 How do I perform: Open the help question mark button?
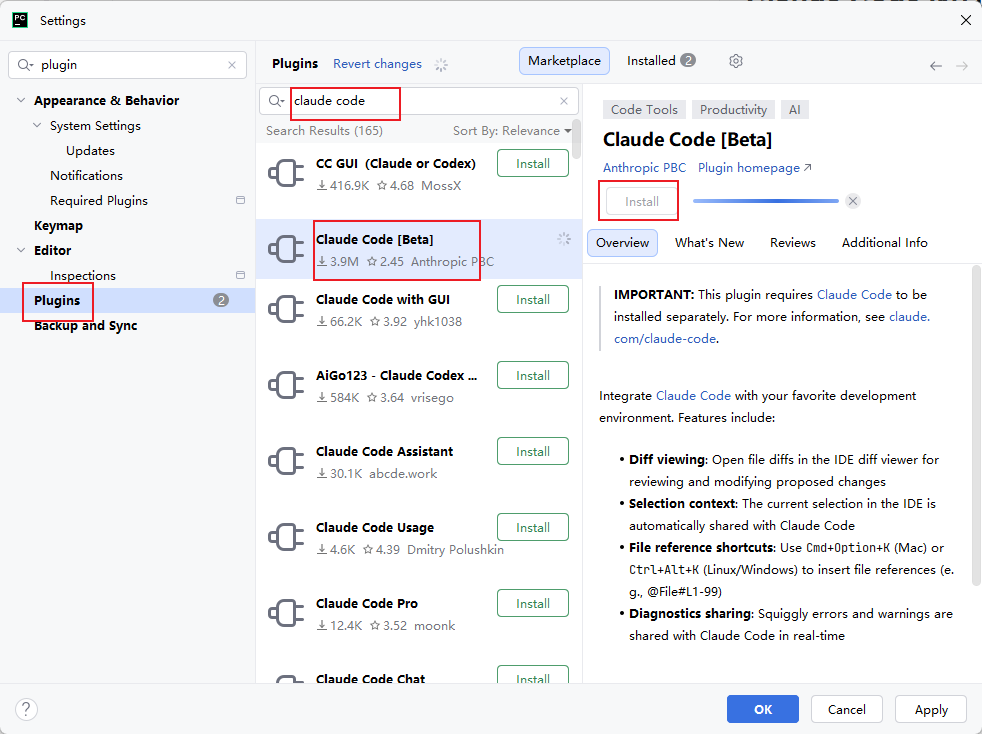(x=26, y=709)
